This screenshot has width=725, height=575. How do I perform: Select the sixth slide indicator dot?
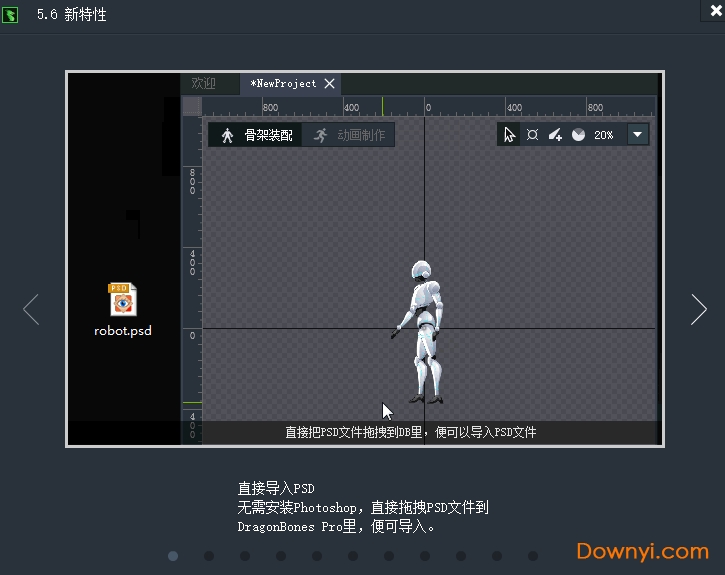tap(353, 556)
